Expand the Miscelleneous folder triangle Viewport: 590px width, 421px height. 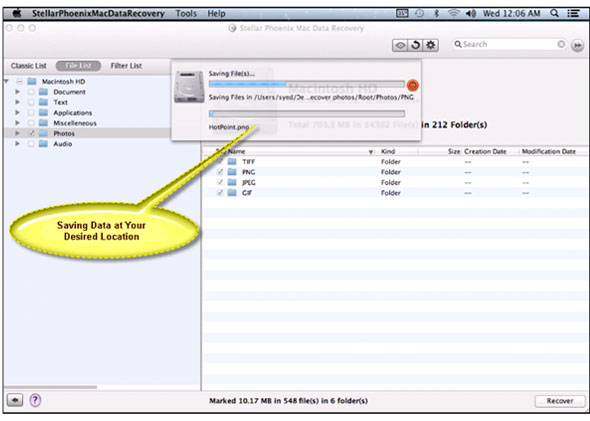point(17,123)
